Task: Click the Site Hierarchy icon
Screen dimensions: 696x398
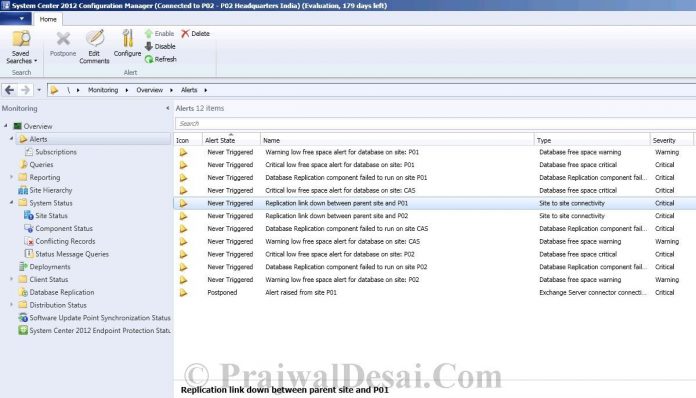Action: pos(23,190)
